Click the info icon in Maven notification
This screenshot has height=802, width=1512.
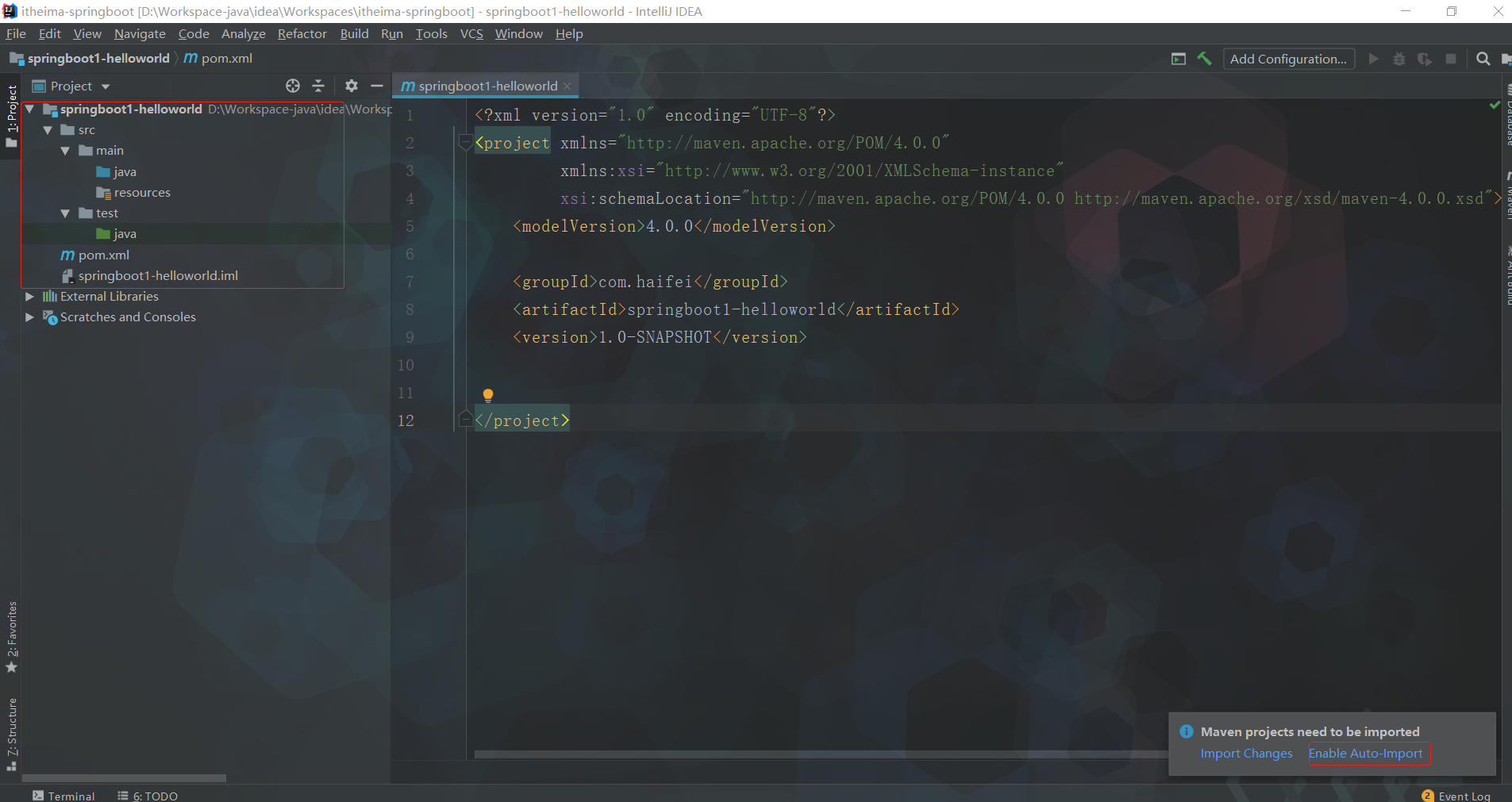click(x=1187, y=731)
